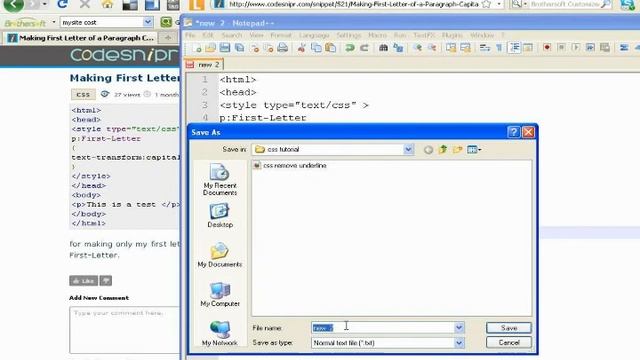Open the Search menu in Notepad++

(232, 36)
